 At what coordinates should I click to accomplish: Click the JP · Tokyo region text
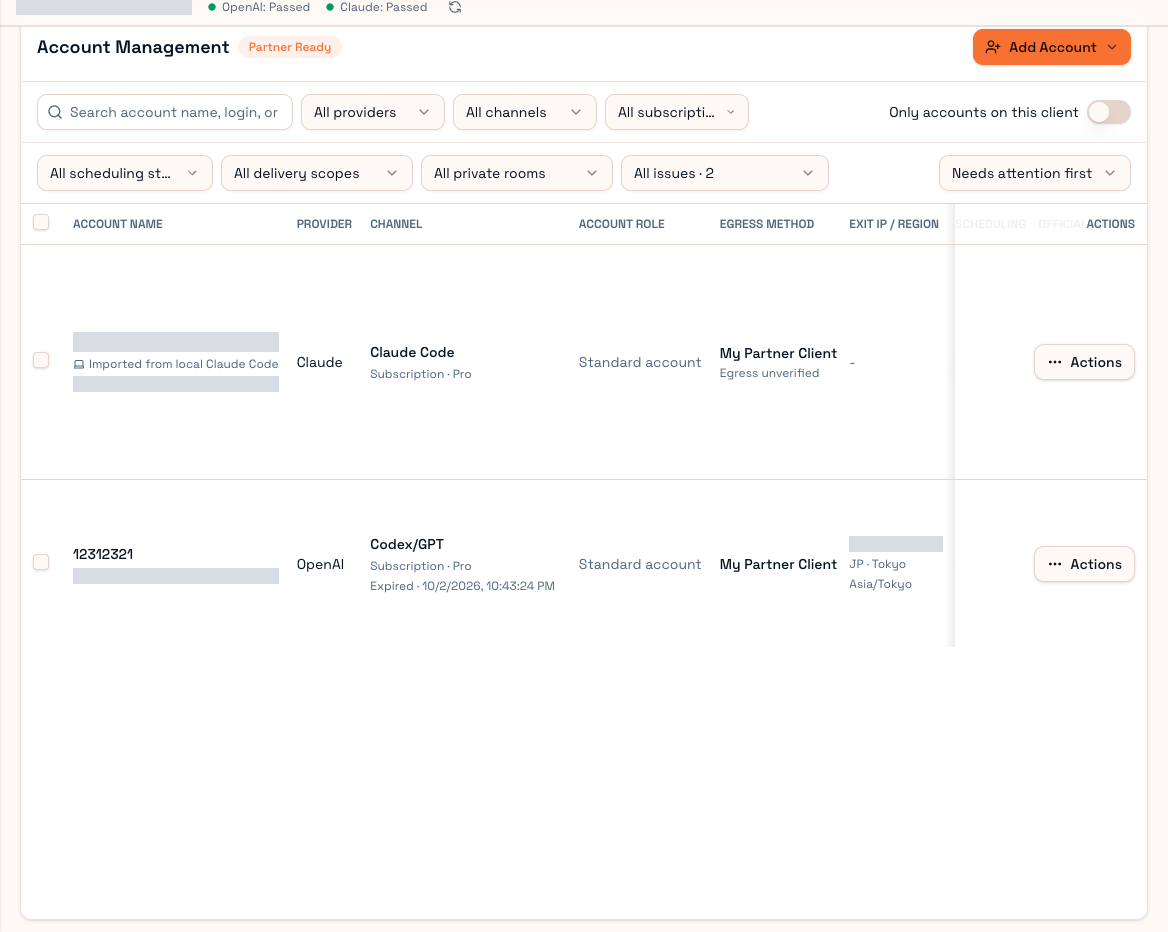point(877,565)
